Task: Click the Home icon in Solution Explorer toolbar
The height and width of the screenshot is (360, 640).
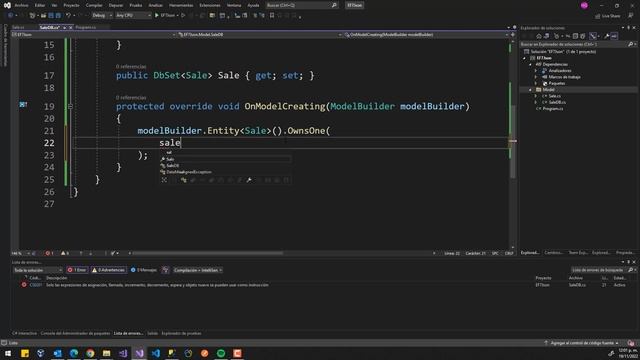Action: pos(539,36)
